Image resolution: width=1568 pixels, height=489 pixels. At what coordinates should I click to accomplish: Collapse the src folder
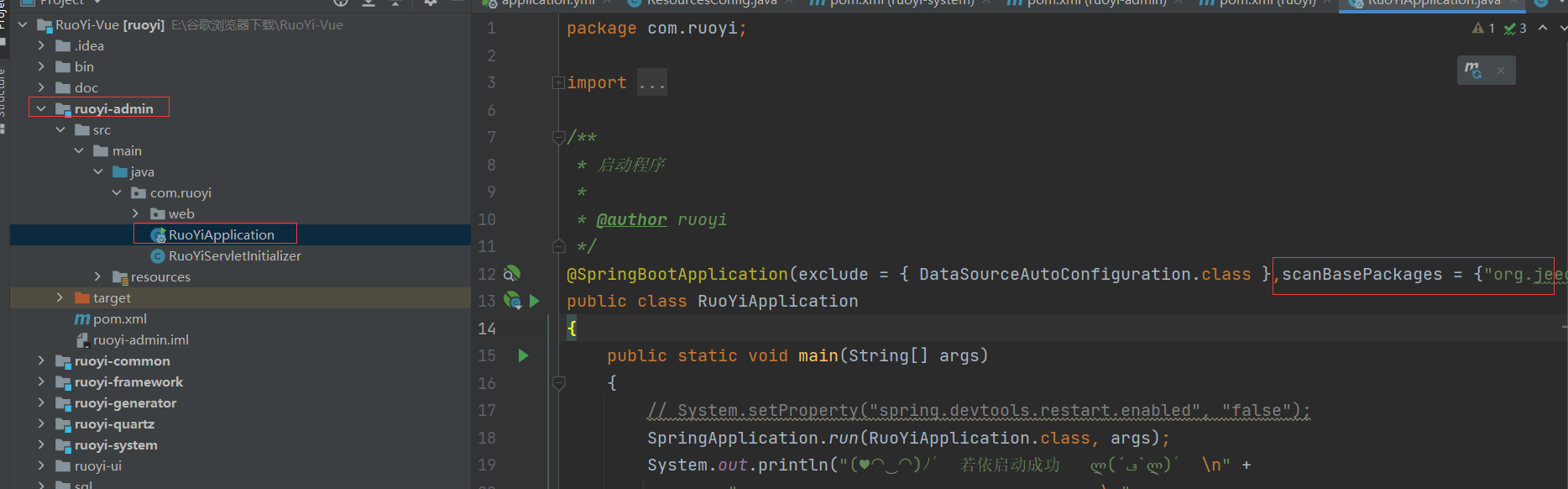coord(60,130)
